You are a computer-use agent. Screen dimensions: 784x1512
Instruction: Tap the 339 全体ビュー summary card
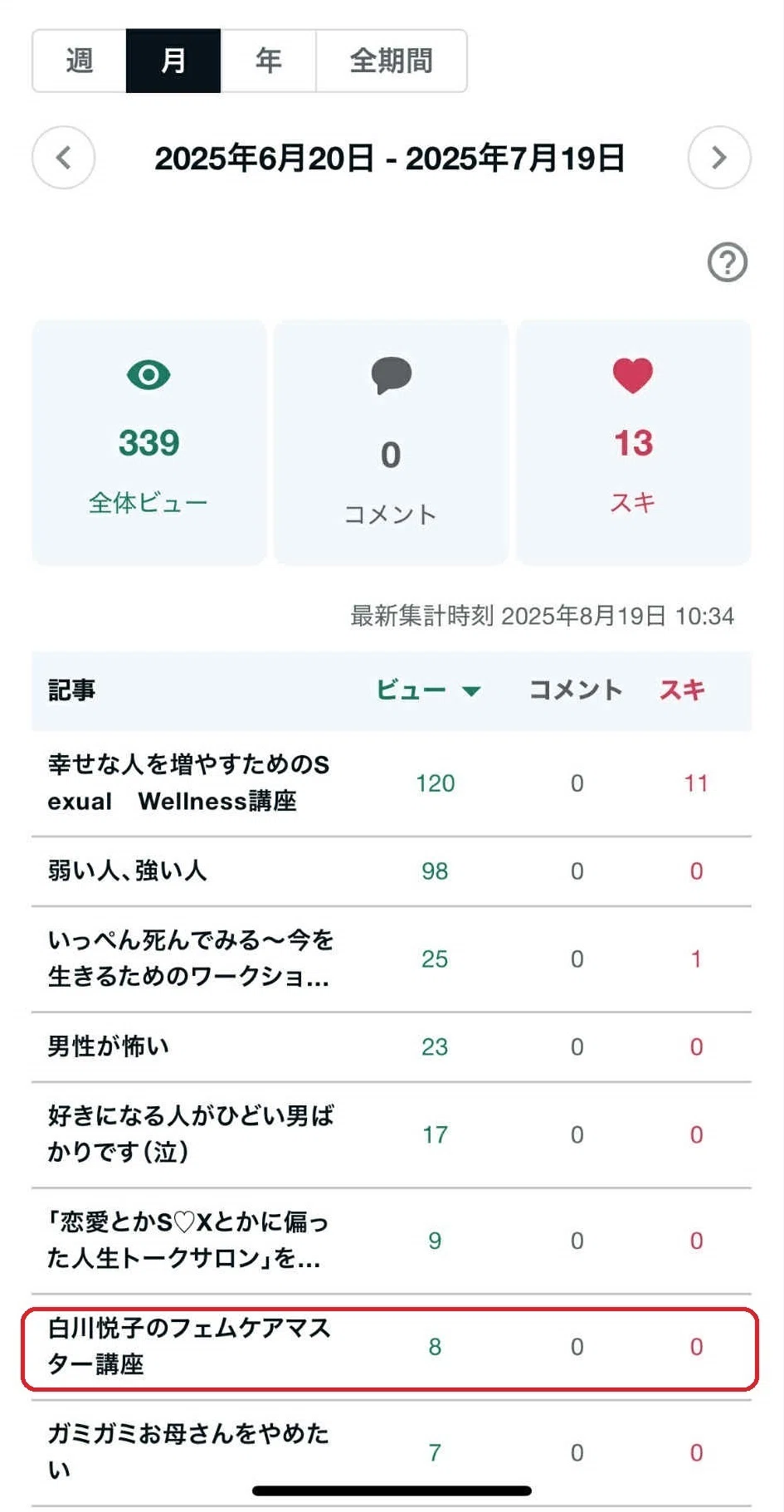tap(149, 442)
